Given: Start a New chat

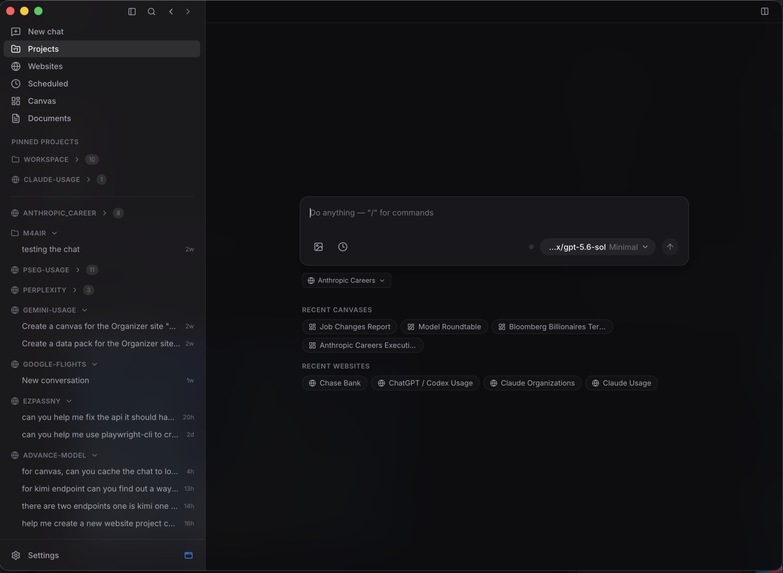Looking at the screenshot, I should tap(102, 31).
